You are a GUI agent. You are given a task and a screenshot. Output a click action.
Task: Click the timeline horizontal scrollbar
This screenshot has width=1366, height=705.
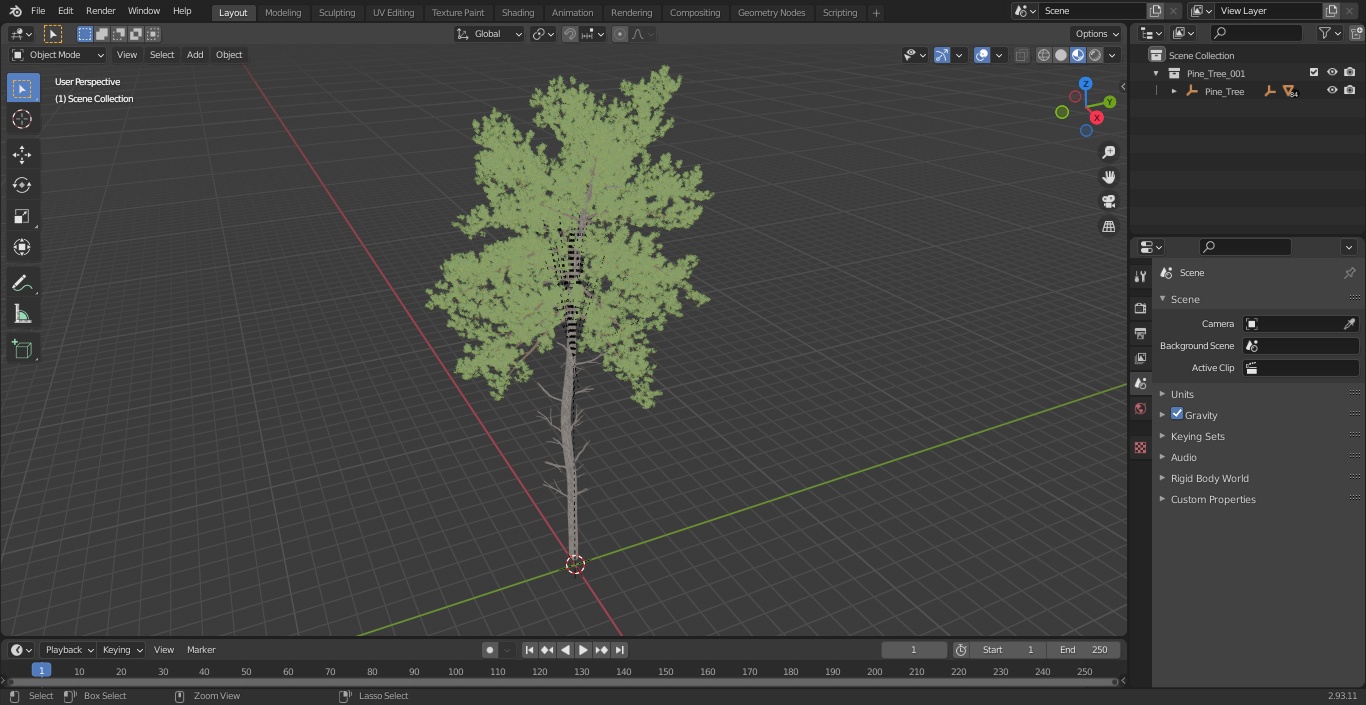pos(562,682)
